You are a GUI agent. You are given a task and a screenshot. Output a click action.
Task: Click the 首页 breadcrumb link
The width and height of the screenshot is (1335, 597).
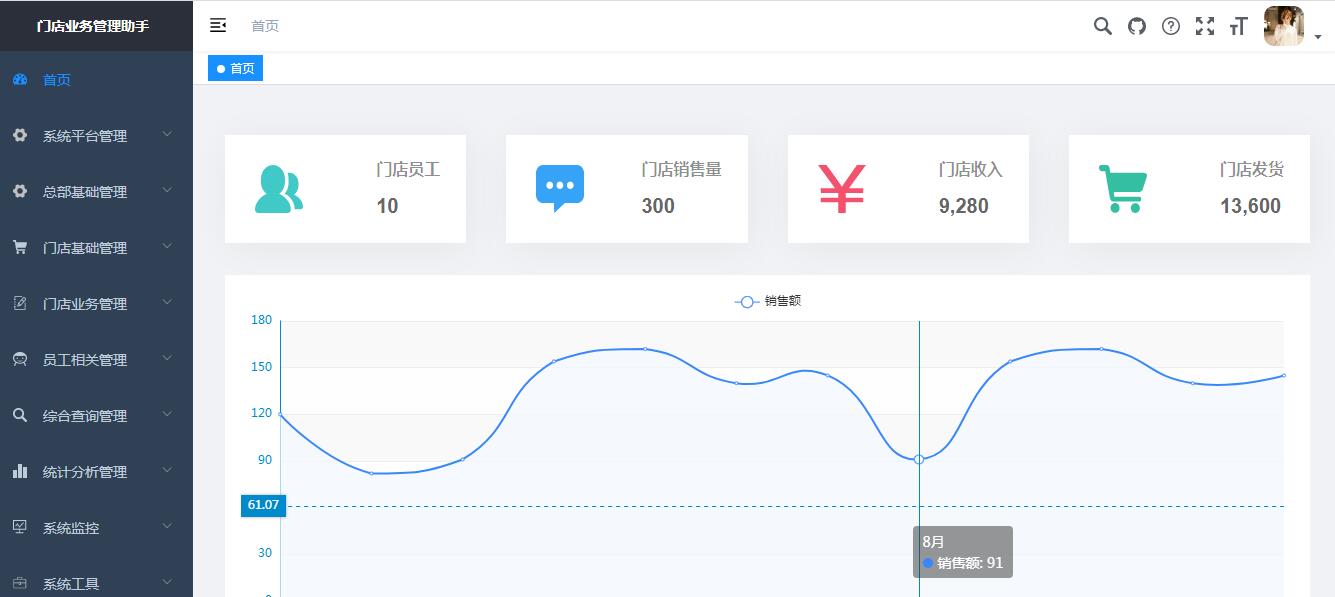tap(265, 26)
